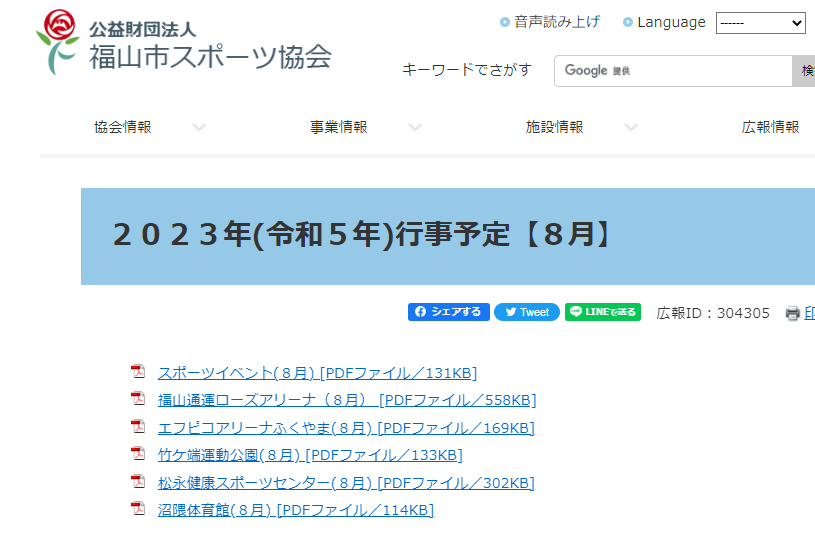Expand the 協会情報 menu chevron
This screenshot has height=560, width=815.
pyautogui.click(x=199, y=128)
